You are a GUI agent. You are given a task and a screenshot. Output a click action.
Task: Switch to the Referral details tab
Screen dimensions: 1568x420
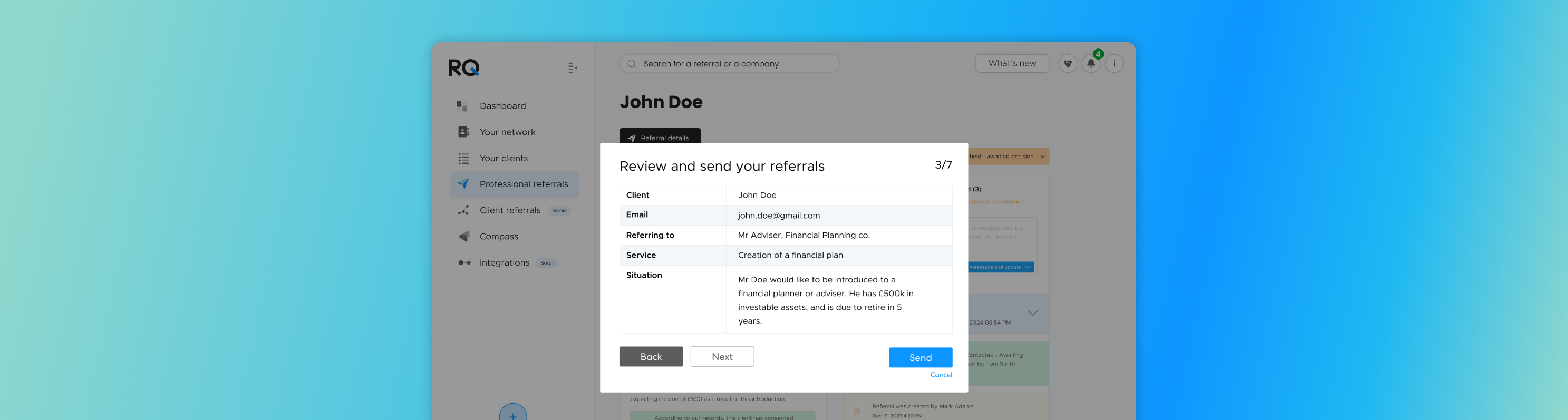(x=660, y=136)
